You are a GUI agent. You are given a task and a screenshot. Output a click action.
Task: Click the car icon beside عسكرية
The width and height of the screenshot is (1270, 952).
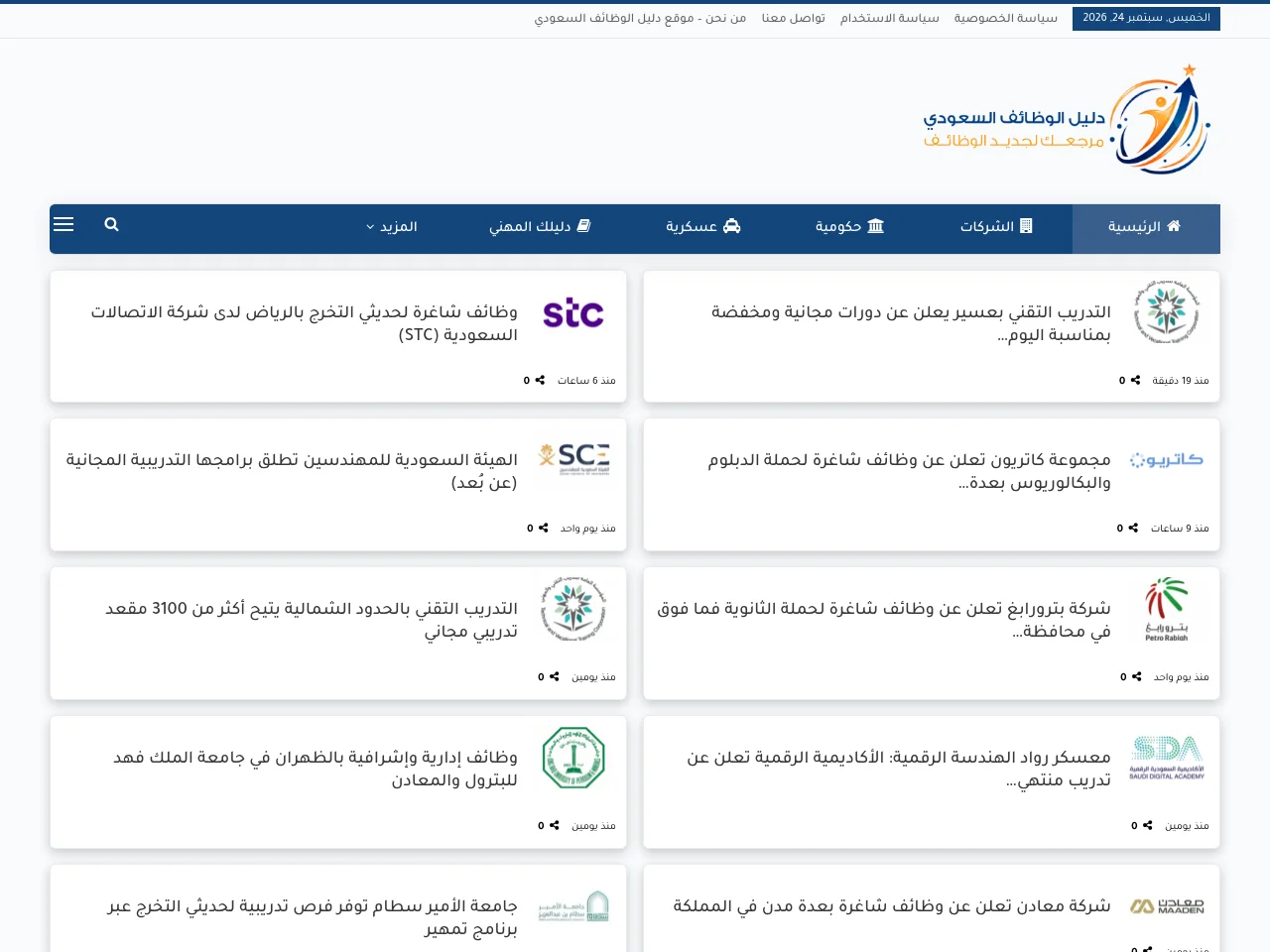pos(732,226)
